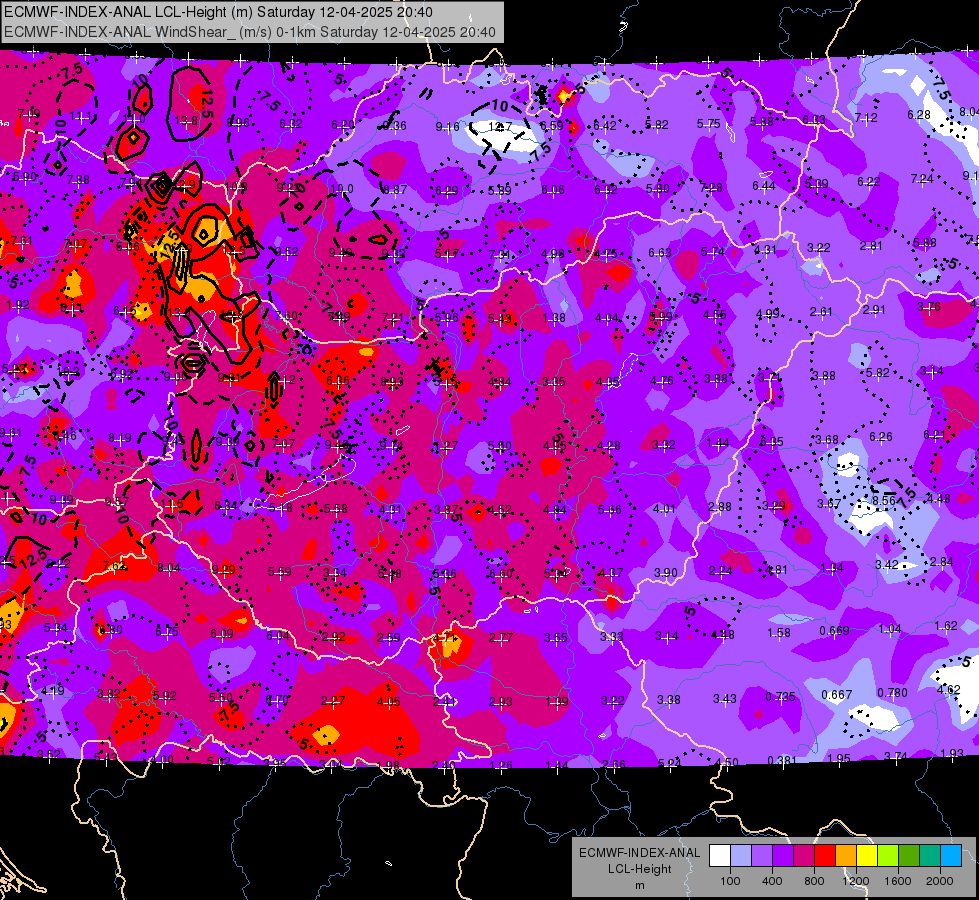
Task: Click the wind shear value '6.26'
Action: [880, 437]
